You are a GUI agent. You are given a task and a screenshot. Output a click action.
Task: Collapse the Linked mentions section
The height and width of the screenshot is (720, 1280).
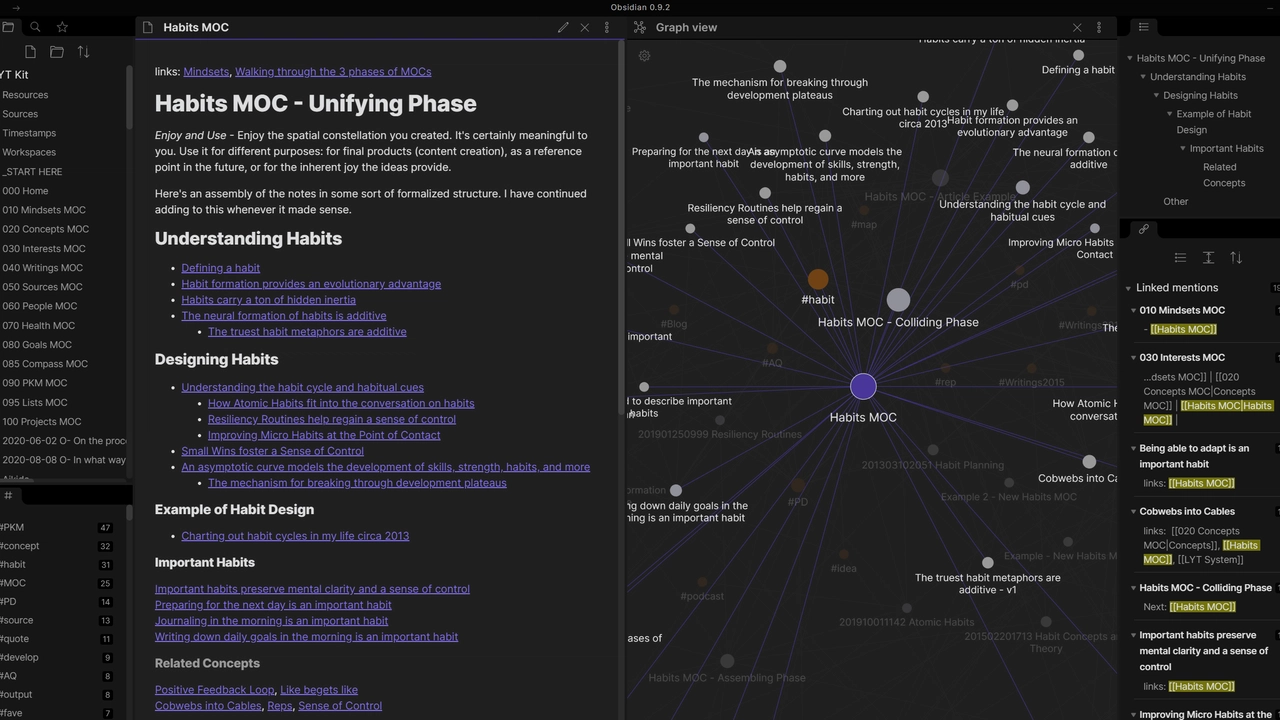[1129, 288]
